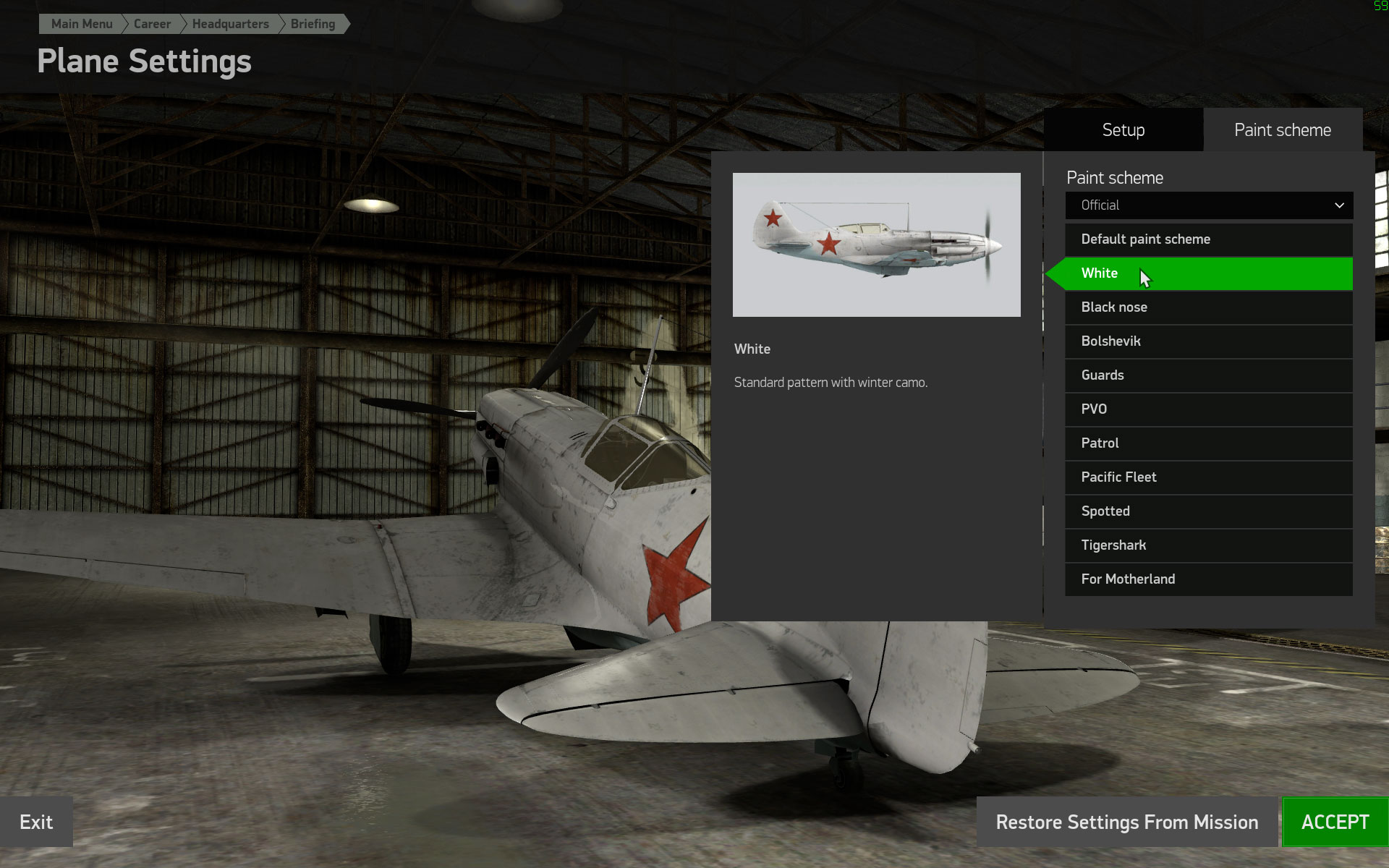Image resolution: width=1389 pixels, height=868 pixels.
Task: Apply the Bolshevik paint scheme
Action: tap(1209, 341)
